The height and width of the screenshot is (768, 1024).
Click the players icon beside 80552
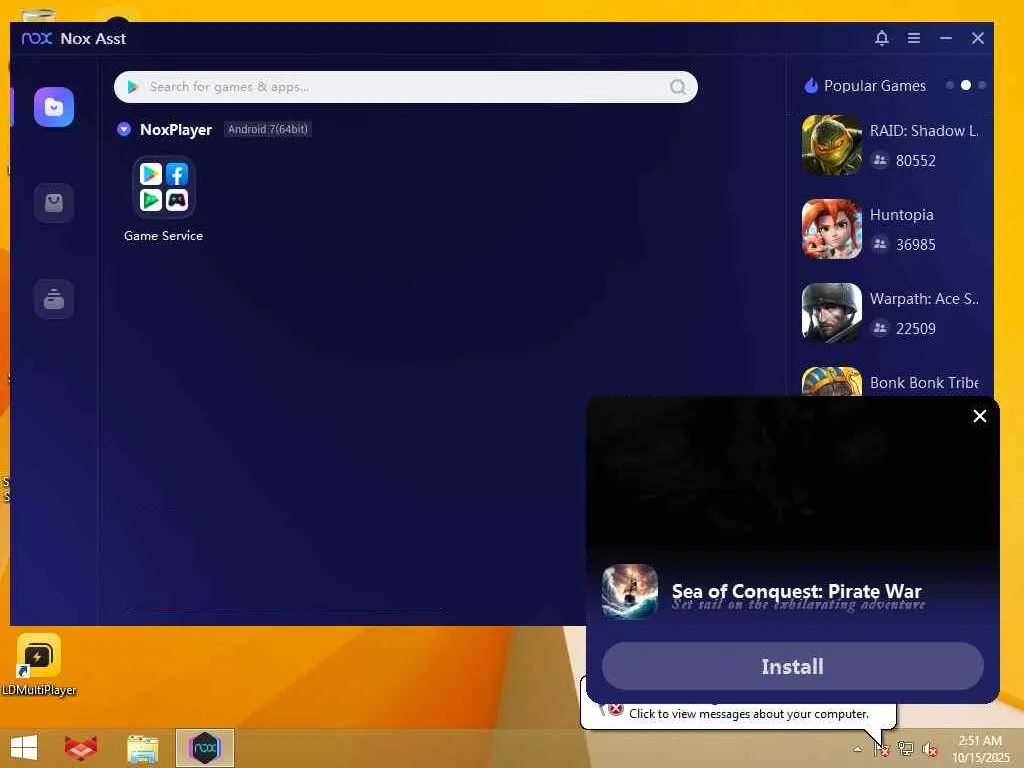tap(880, 160)
